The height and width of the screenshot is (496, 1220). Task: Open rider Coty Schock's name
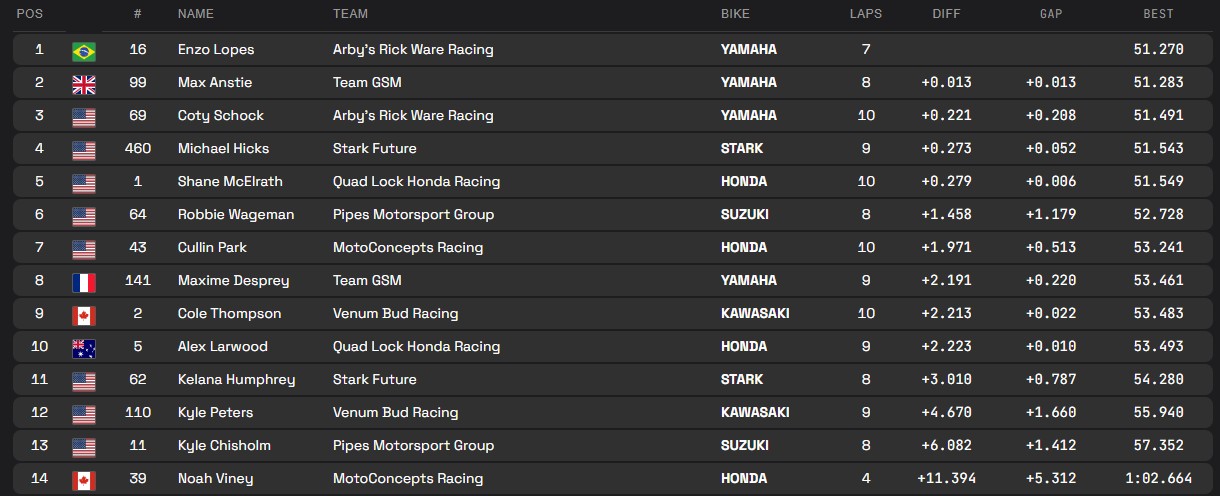(x=221, y=116)
